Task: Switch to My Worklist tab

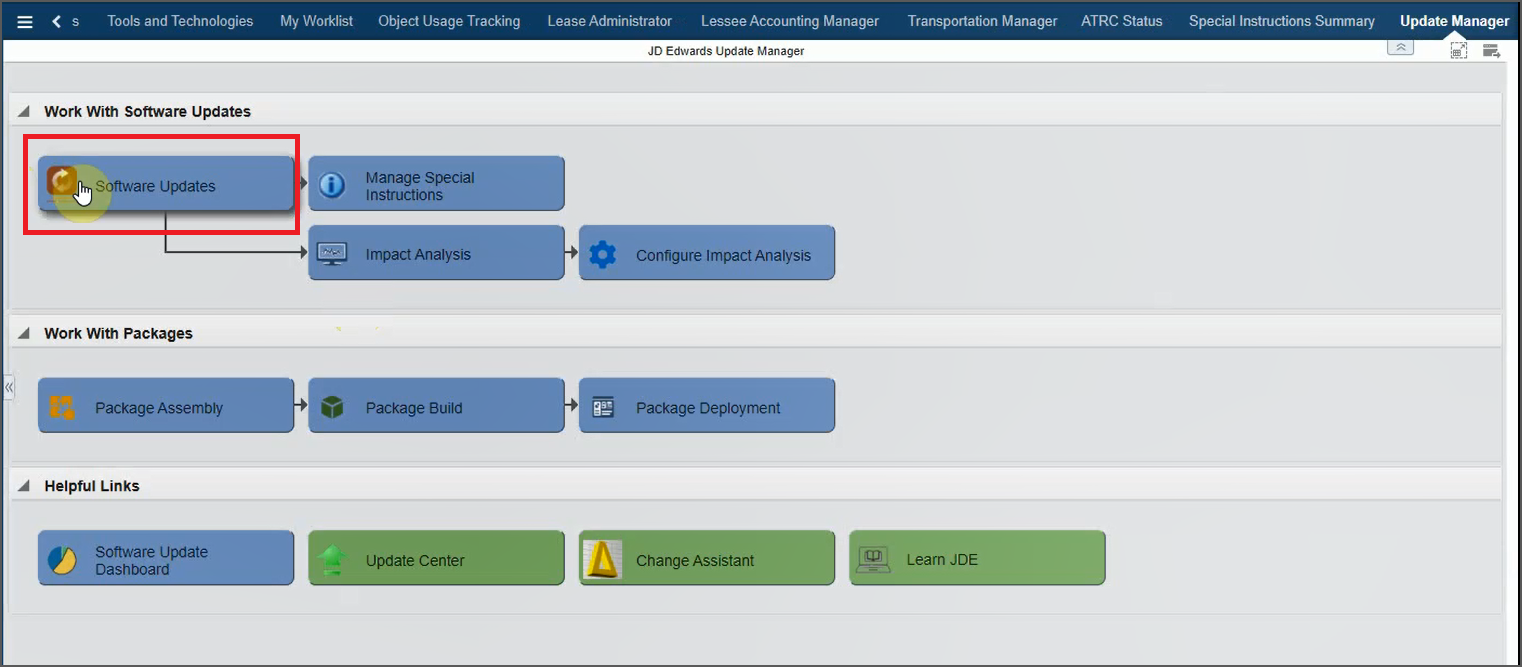Action: tap(316, 21)
